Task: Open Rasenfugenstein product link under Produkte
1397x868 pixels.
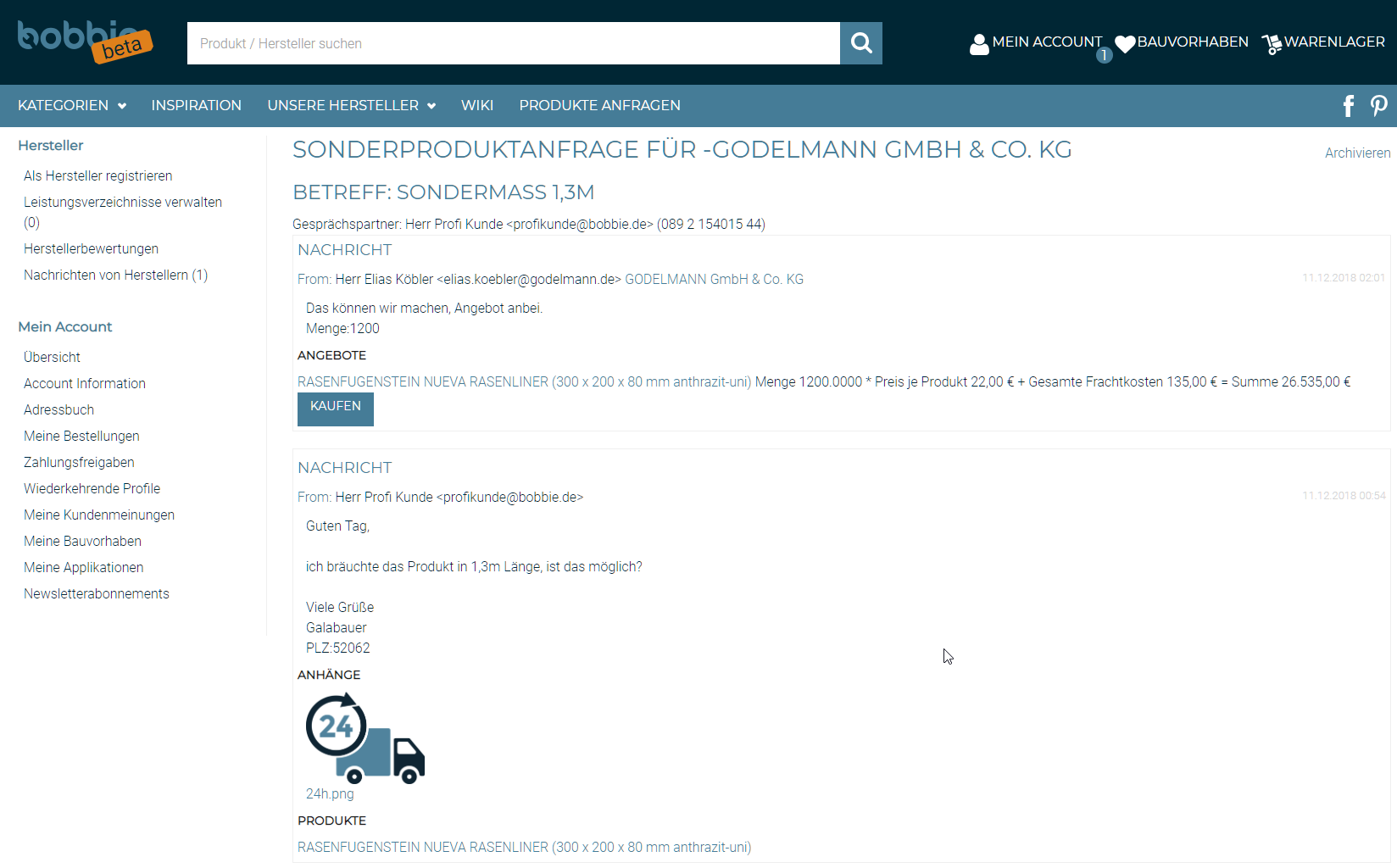Action: pyautogui.click(x=524, y=847)
